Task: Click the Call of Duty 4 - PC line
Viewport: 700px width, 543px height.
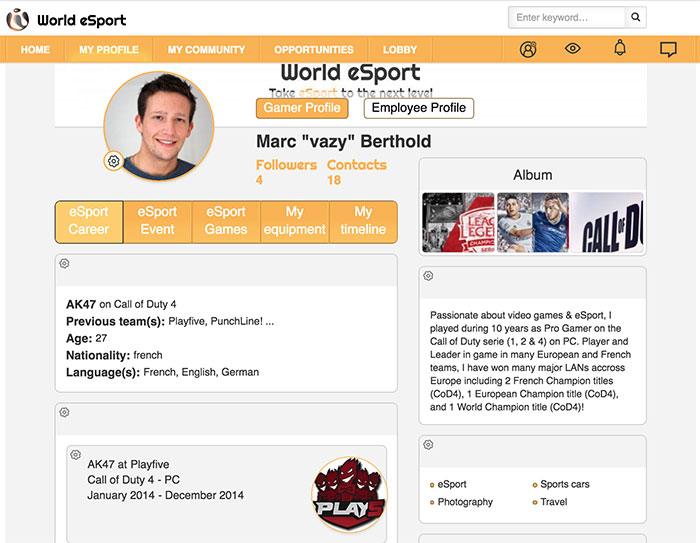Action: point(133,480)
